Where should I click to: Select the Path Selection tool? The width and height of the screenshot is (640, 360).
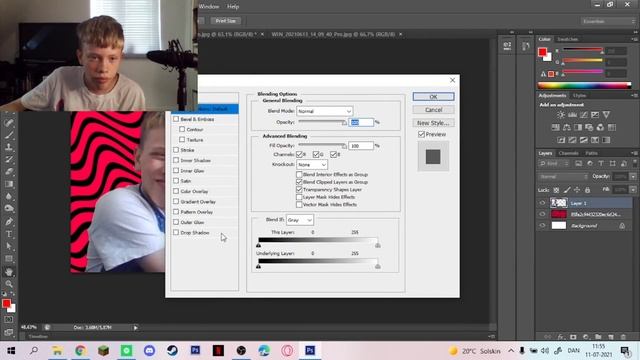[9, 246]
